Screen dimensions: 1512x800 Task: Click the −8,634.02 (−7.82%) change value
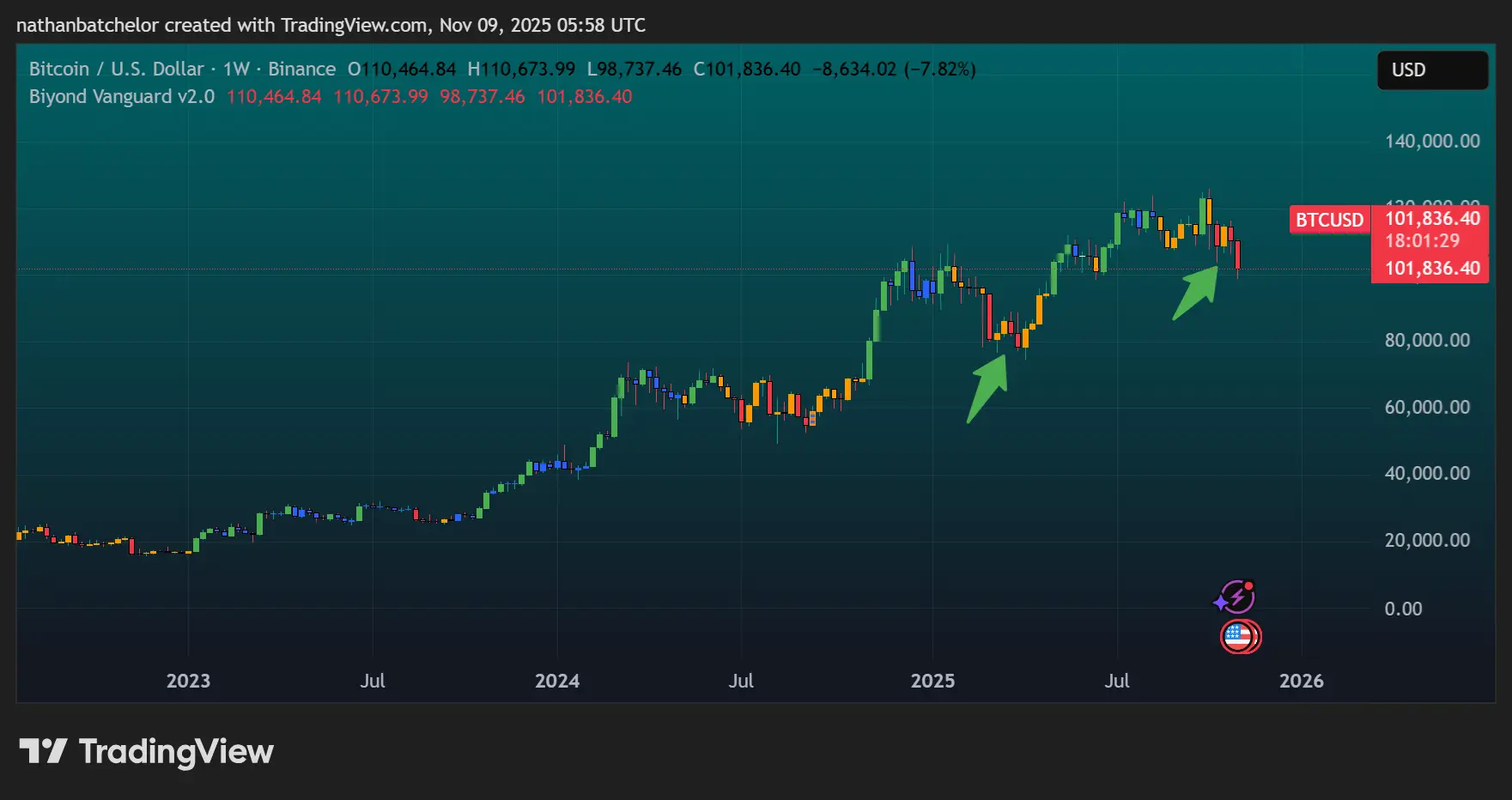pyautogui.click(x=894, y=70)
